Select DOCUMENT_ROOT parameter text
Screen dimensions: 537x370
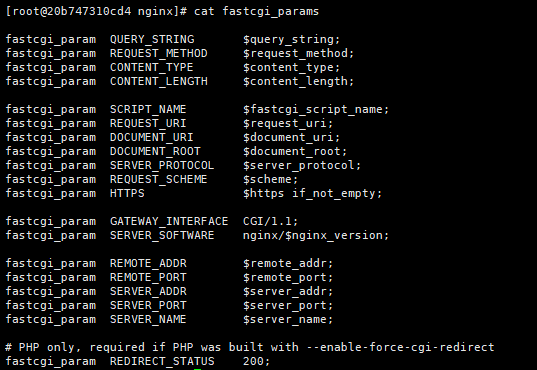point(155,151)
